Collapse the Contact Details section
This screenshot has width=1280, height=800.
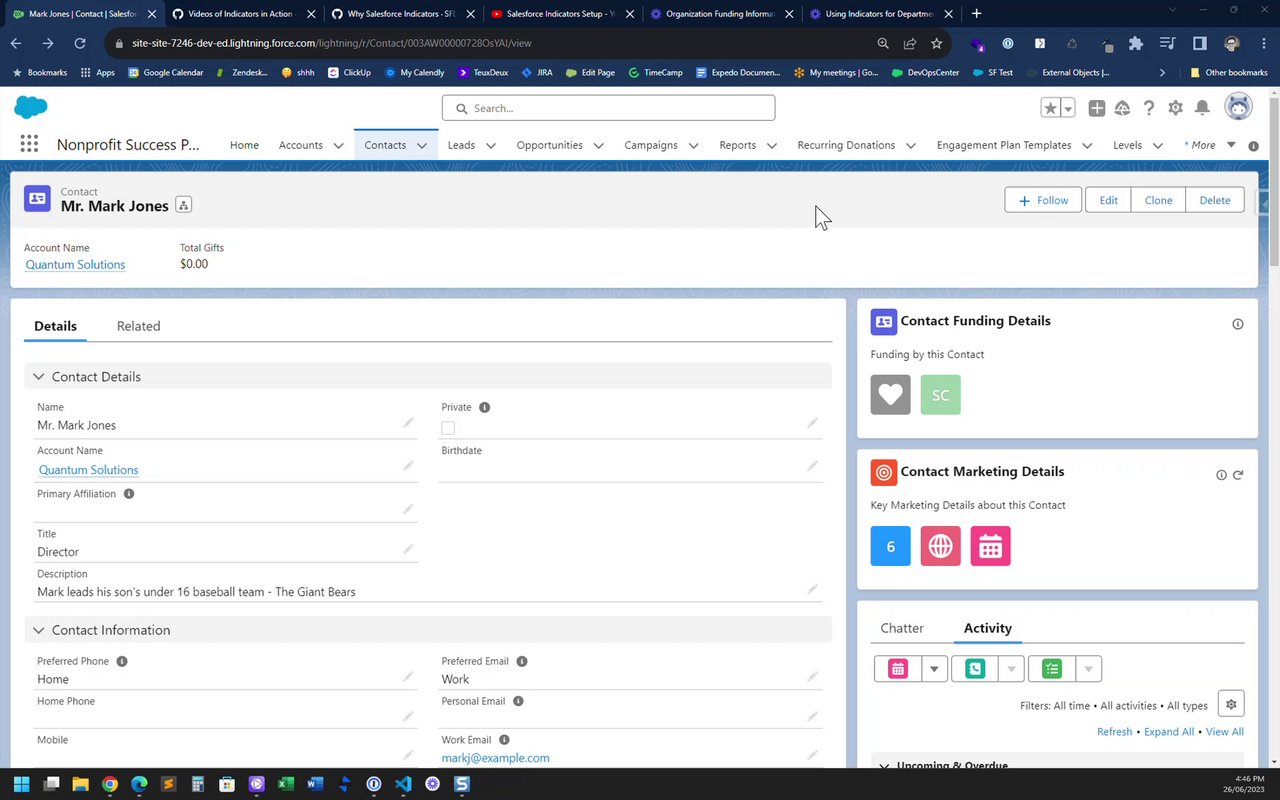click(39, 377)
